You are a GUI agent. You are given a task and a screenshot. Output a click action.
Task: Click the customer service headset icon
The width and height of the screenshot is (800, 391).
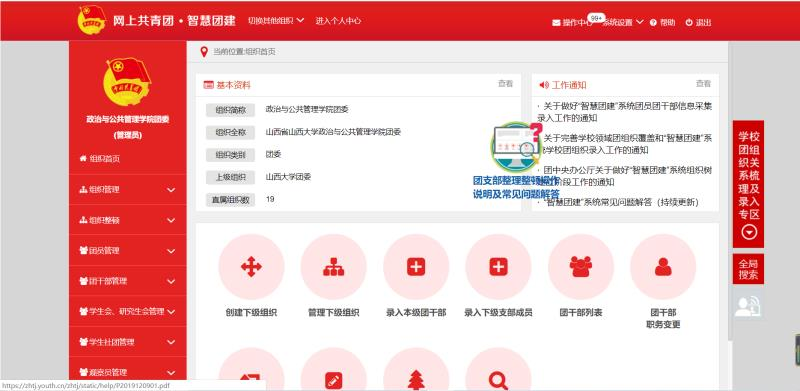748,307
